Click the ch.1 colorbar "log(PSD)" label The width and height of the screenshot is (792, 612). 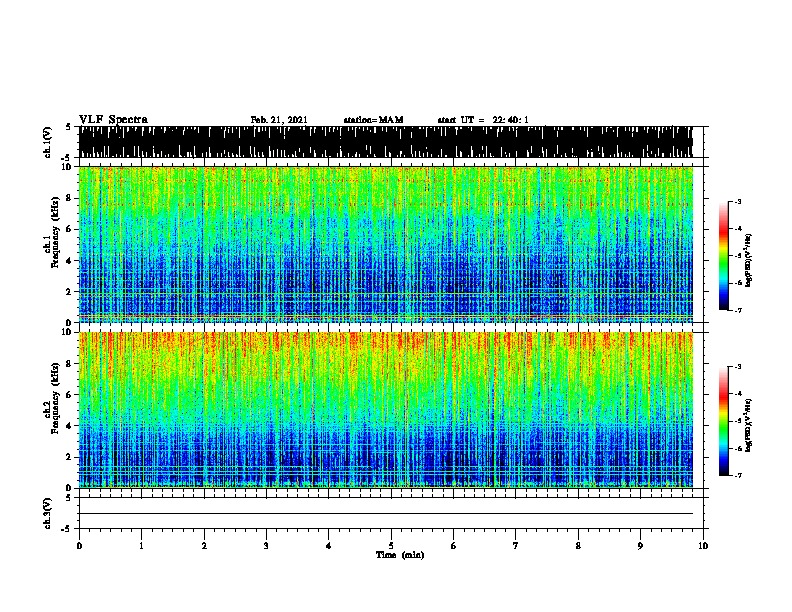(x=748, y=260)
